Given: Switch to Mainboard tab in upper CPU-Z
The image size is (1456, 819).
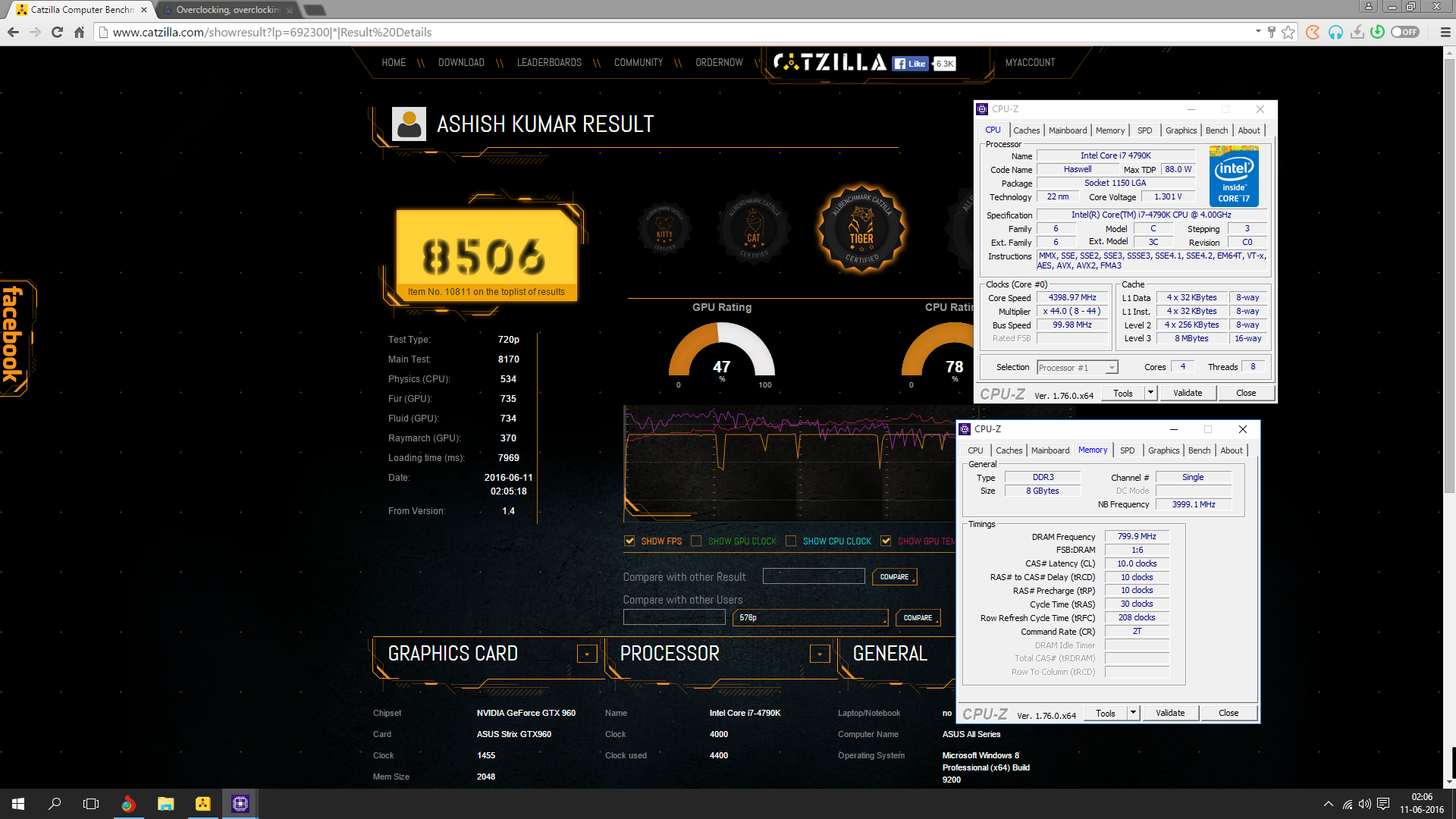Looking at the screenshot, I should click(x=1068, y=130).
